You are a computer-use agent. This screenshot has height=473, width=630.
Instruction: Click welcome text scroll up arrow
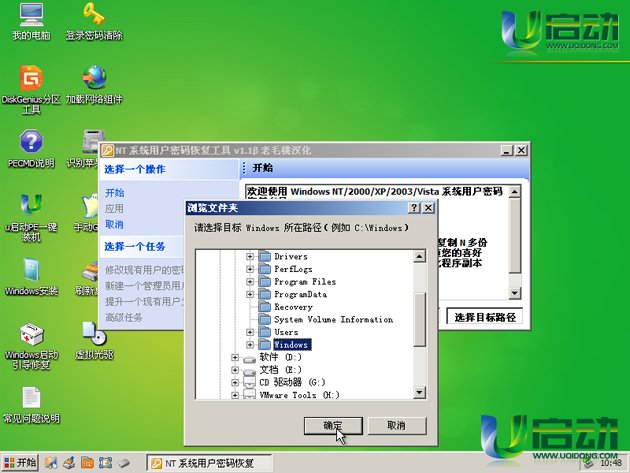[x=515, y=192]
